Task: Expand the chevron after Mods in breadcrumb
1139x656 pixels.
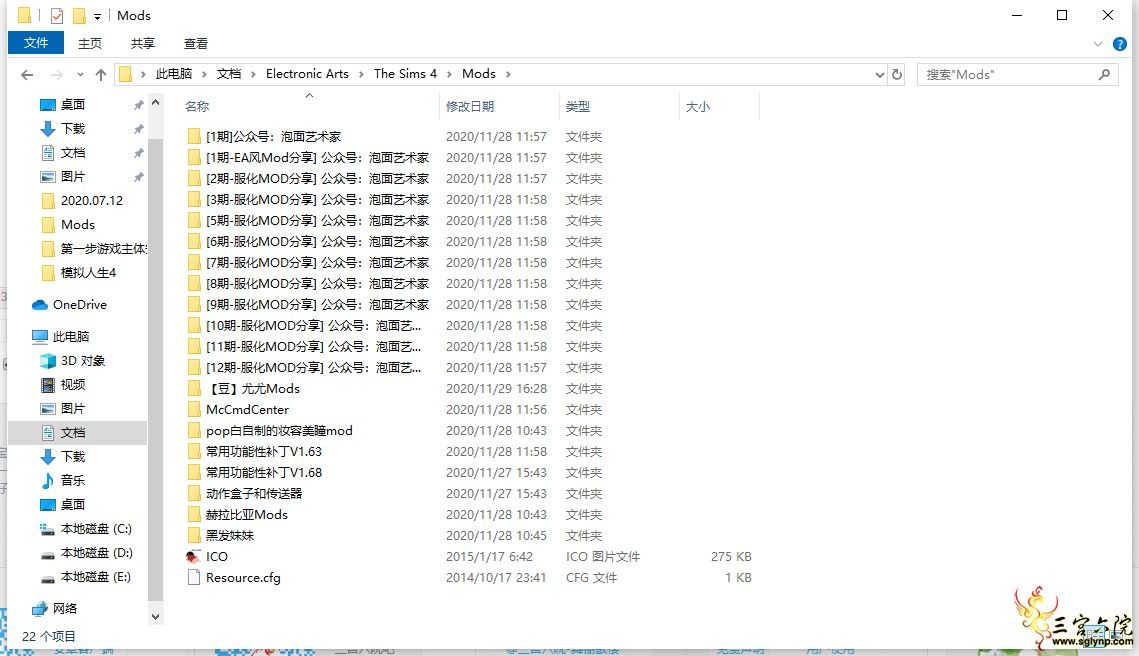Action: tap(508, 75)
